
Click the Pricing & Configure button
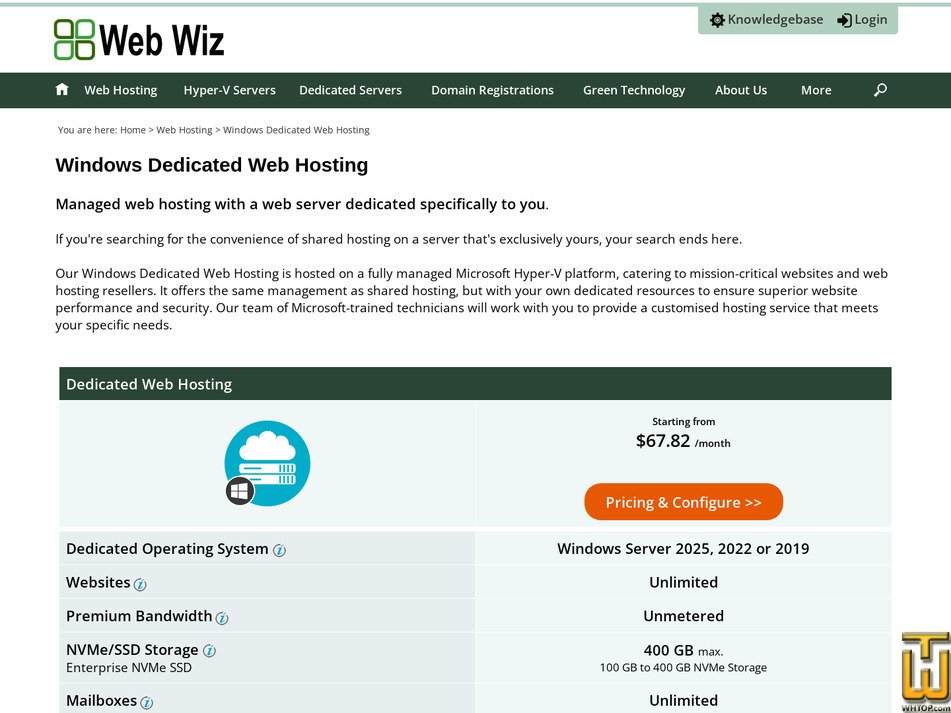683,502
